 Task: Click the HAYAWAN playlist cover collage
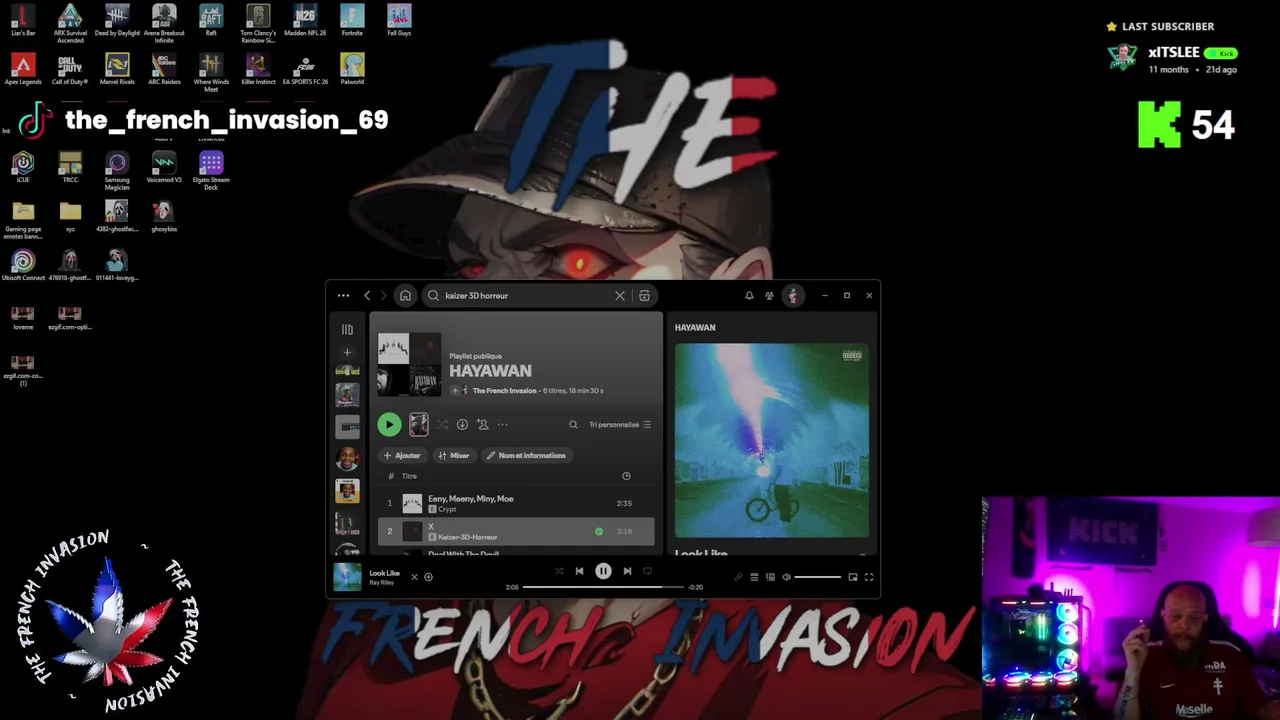tap(409, 364)
